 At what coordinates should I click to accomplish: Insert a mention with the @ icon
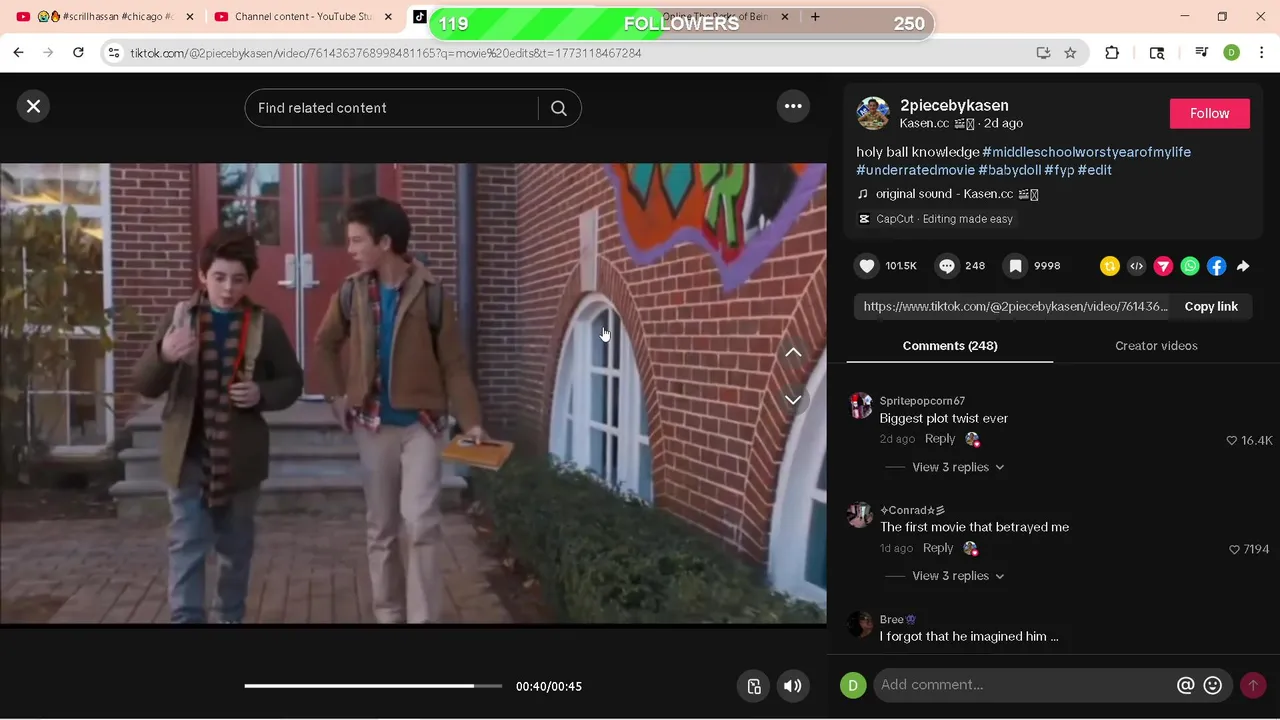[x=1186, y=685]
